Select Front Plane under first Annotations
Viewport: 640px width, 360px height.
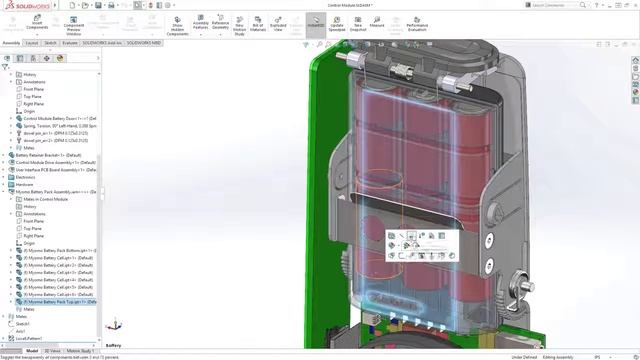click(x=33, y=89)
